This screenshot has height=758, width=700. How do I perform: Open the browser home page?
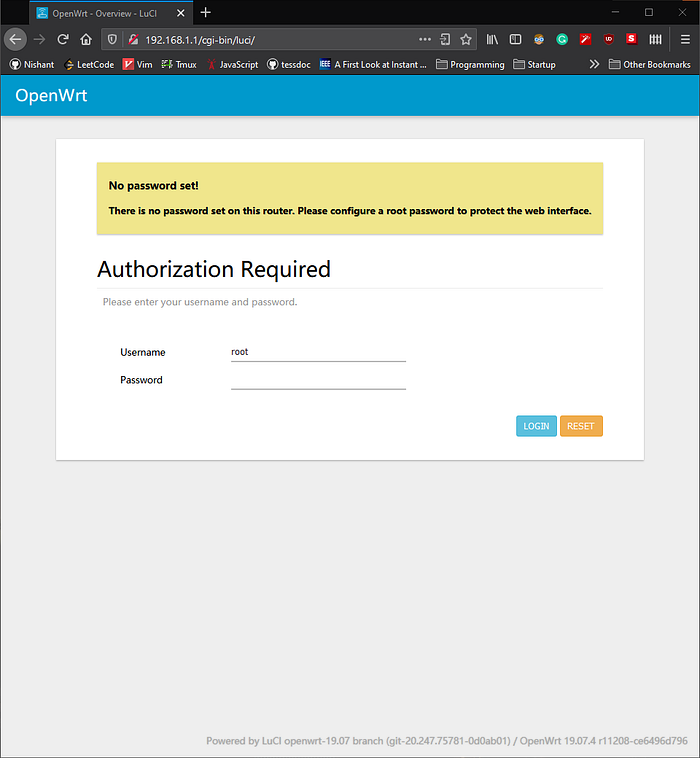tap(86, 40)
